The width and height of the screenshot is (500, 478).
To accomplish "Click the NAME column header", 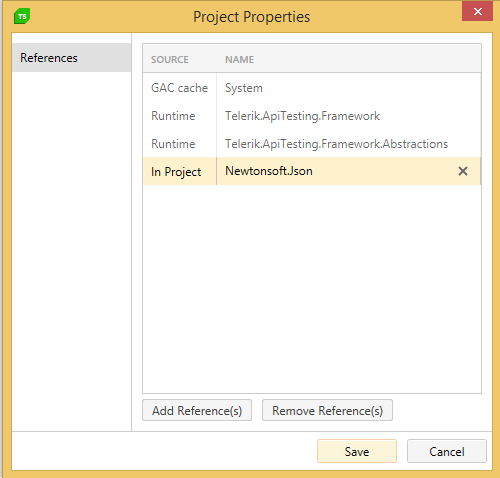I will (239, 59).
